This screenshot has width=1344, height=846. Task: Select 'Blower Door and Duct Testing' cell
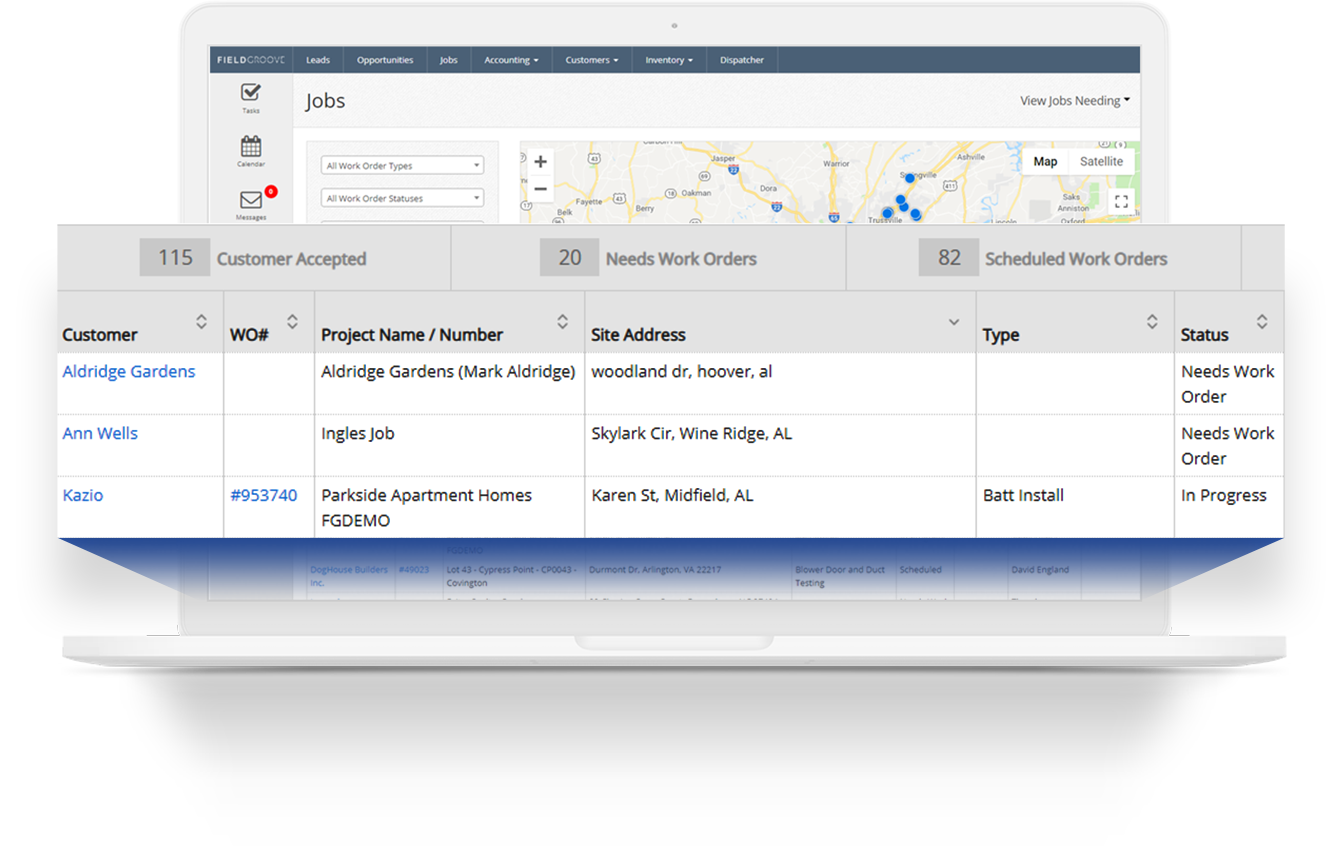840,575
